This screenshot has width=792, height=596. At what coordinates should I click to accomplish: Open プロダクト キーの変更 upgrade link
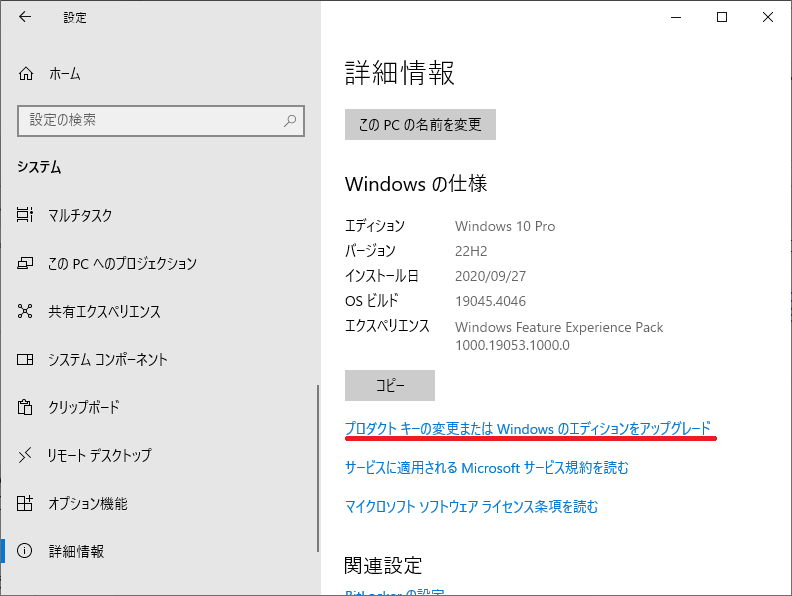coord(528,428)
